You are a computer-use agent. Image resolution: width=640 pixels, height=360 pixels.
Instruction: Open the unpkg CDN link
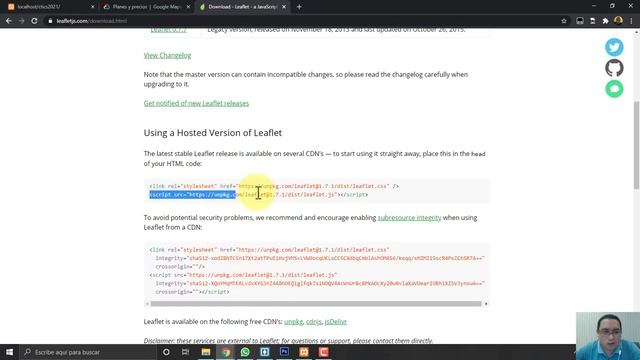point(293,322)
